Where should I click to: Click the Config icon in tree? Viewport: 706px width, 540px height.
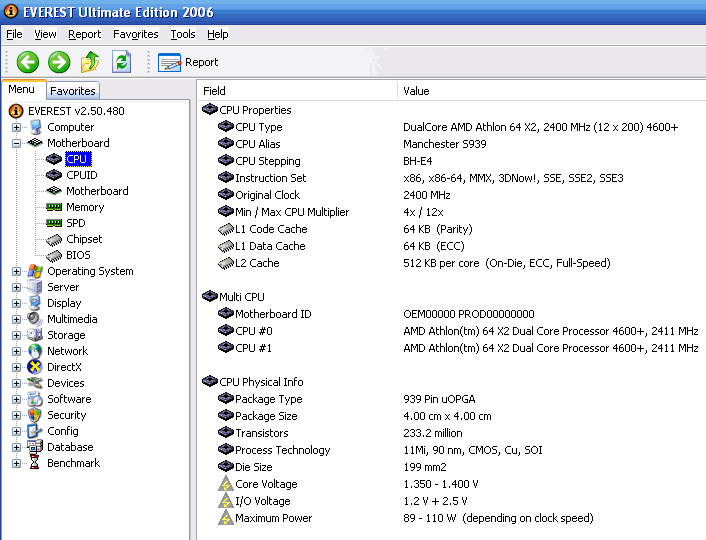tap(35, 431)
